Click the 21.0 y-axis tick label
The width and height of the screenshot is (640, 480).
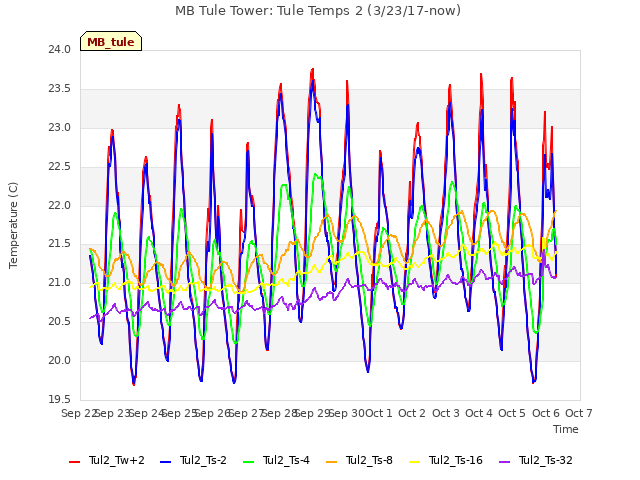click(x=60, y=282)
